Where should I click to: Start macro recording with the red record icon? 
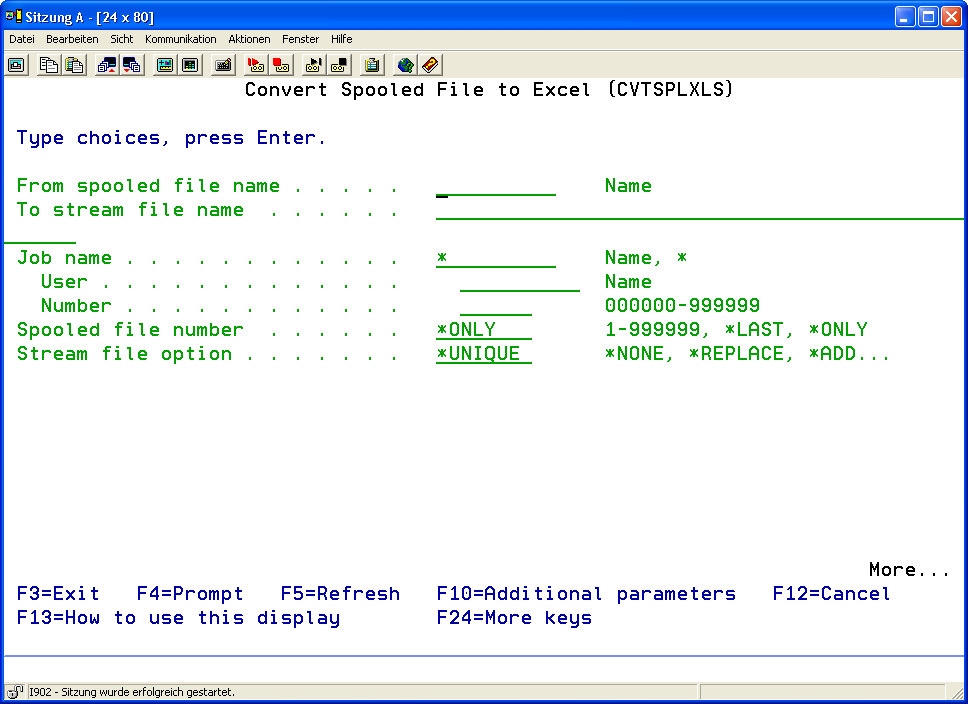256,65
